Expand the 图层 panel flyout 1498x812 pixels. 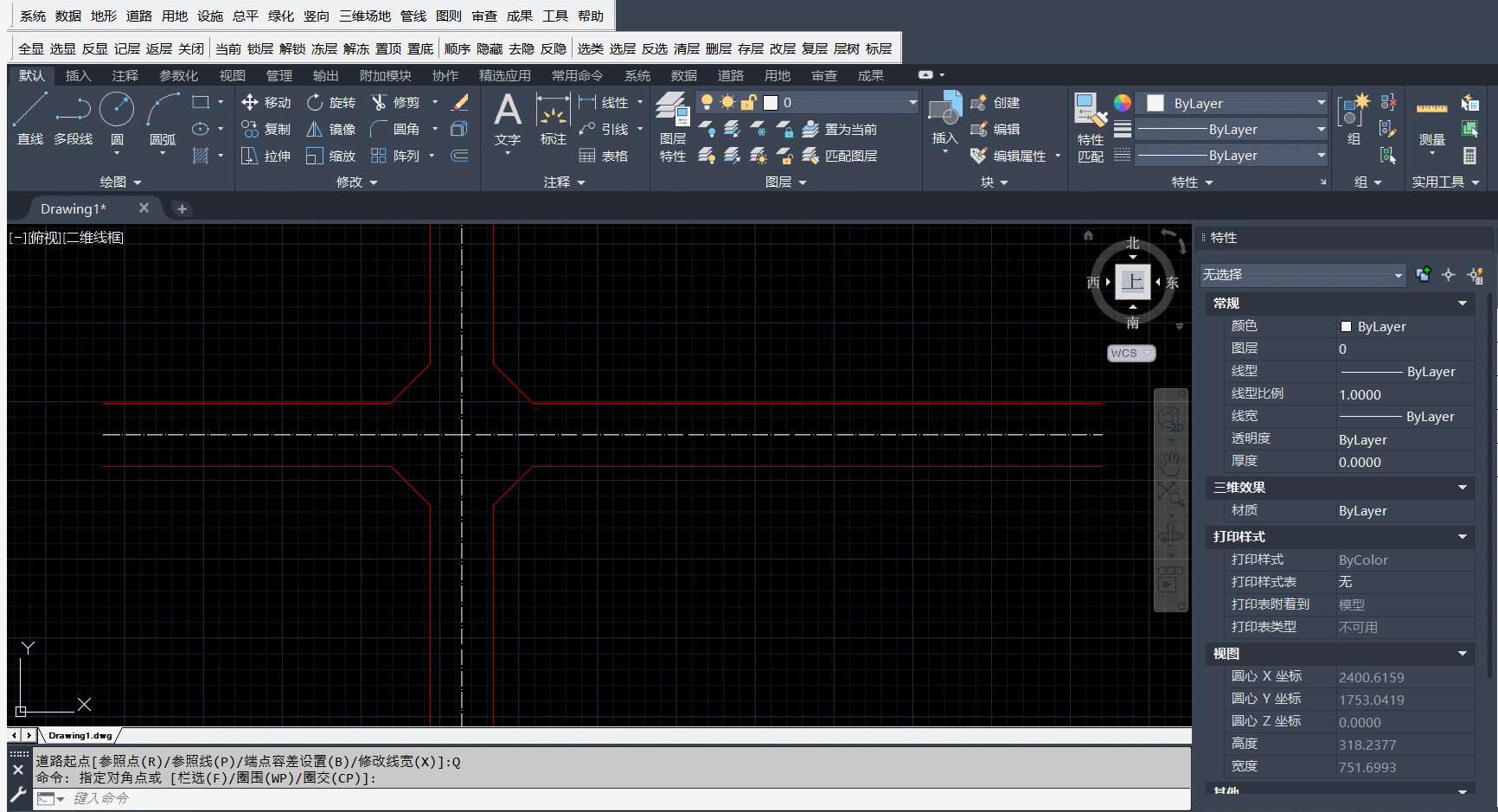coord(785,182)
